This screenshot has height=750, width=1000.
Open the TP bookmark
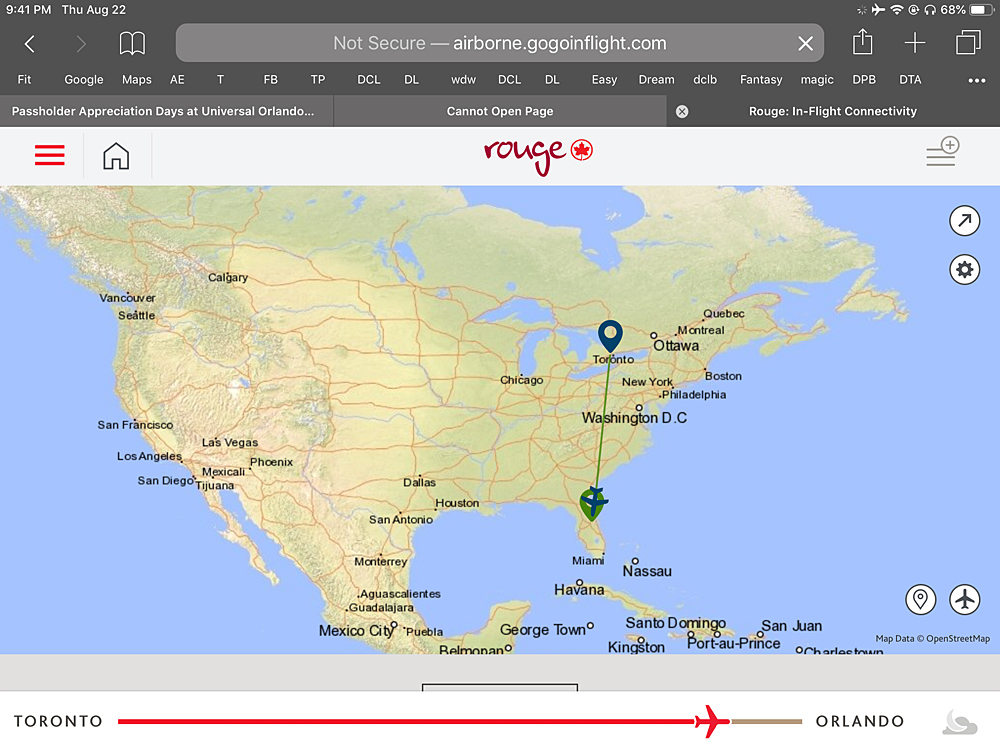(x=318, y=80)
